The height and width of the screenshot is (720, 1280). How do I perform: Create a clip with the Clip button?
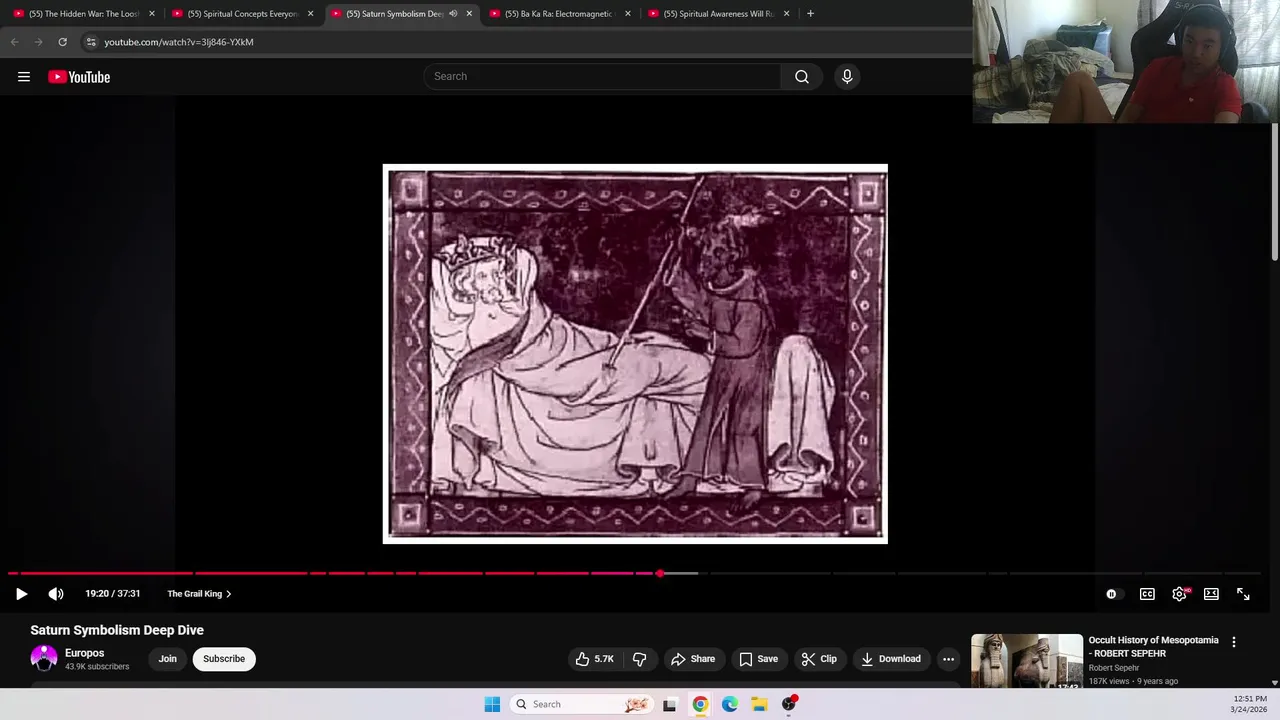[819, 659]
